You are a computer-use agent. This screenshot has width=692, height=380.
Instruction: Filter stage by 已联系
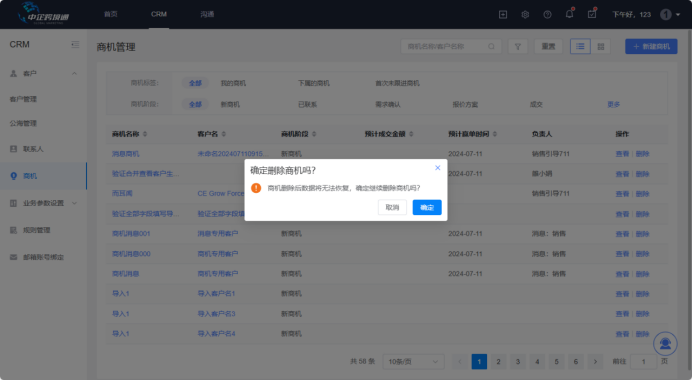click(307, 104)
